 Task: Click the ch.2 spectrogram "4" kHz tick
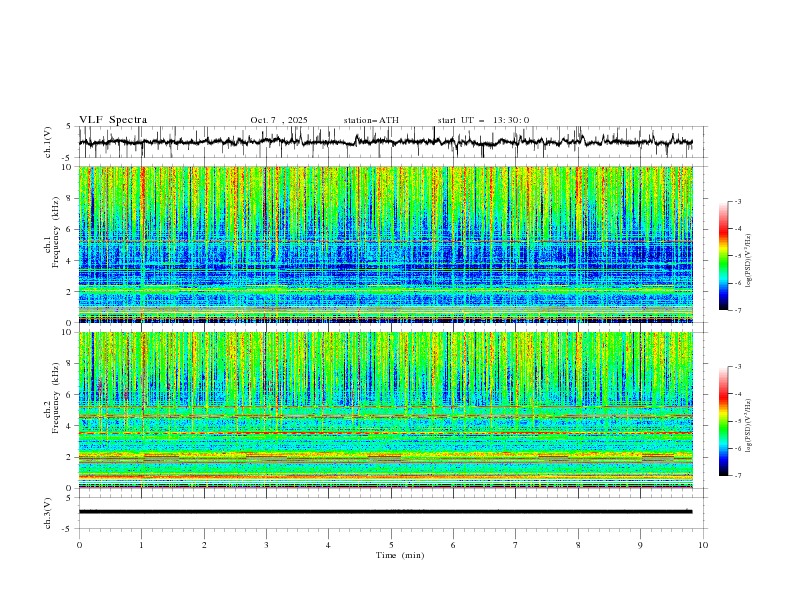coord(70,426)
